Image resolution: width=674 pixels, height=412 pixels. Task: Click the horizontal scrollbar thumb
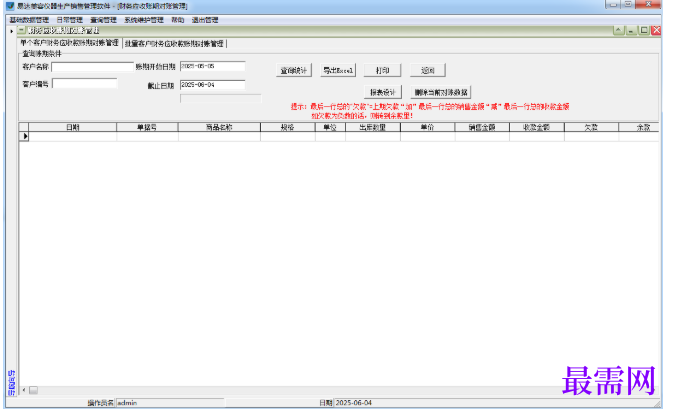click(x=34, y=390)
